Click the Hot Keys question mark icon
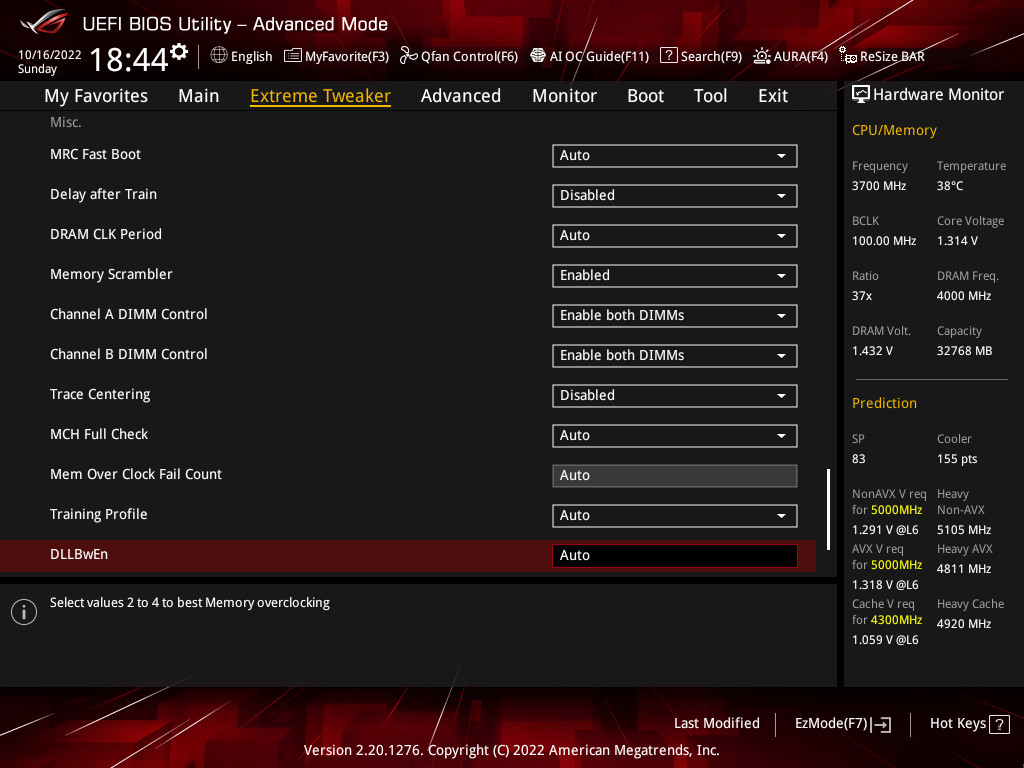Screen dimensions: 1024x768 click(999, 724)
